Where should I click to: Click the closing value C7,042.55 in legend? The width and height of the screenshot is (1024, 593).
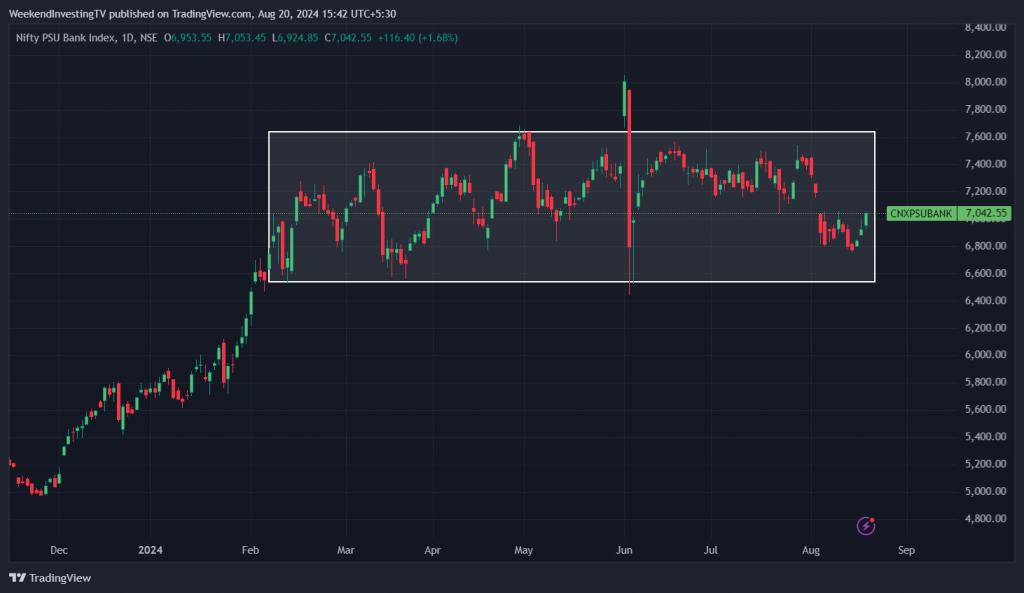point(347,38)
